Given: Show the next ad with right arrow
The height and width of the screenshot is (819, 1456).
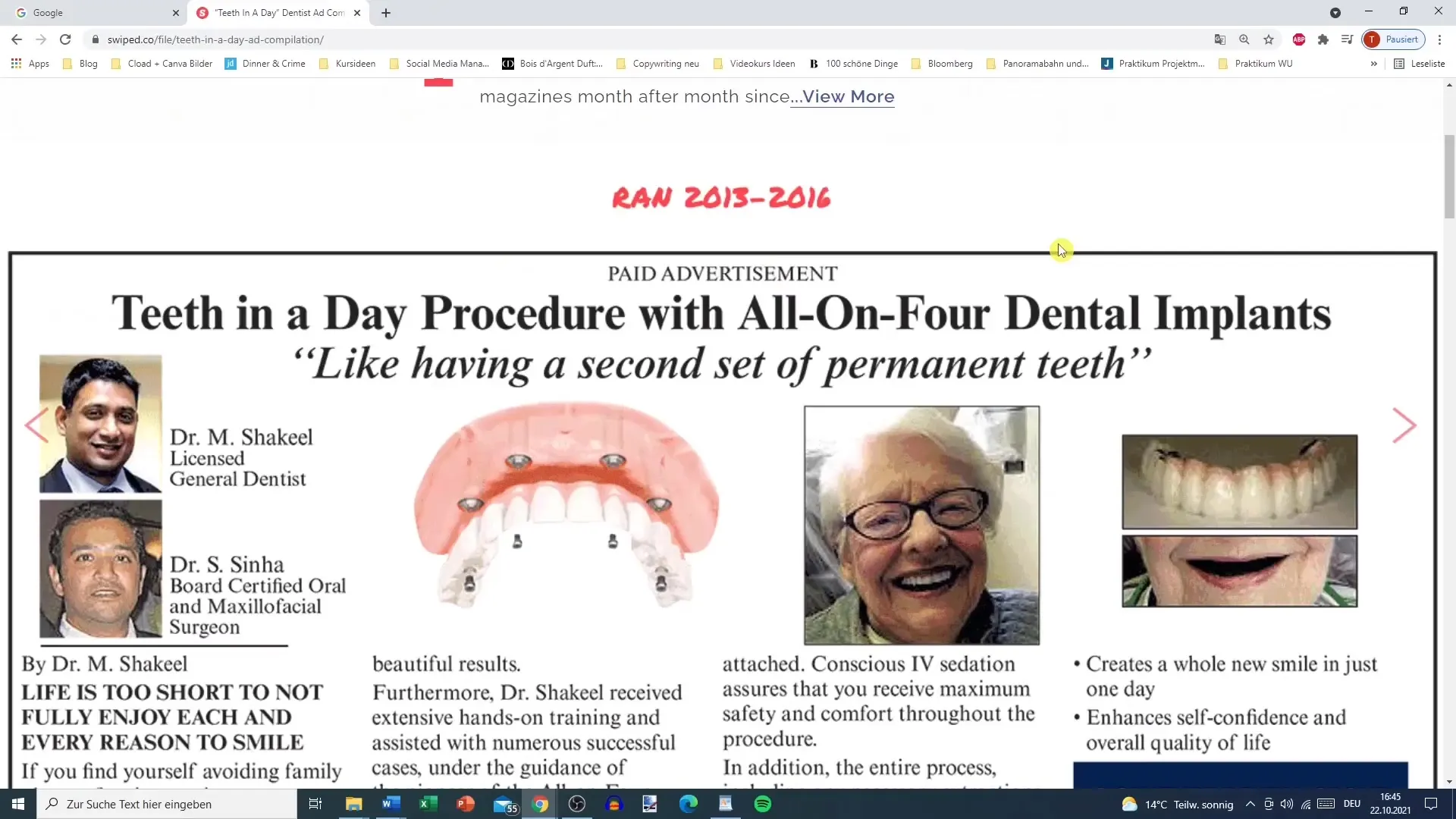Looking at the screenshot, I should pos(1404,425).
